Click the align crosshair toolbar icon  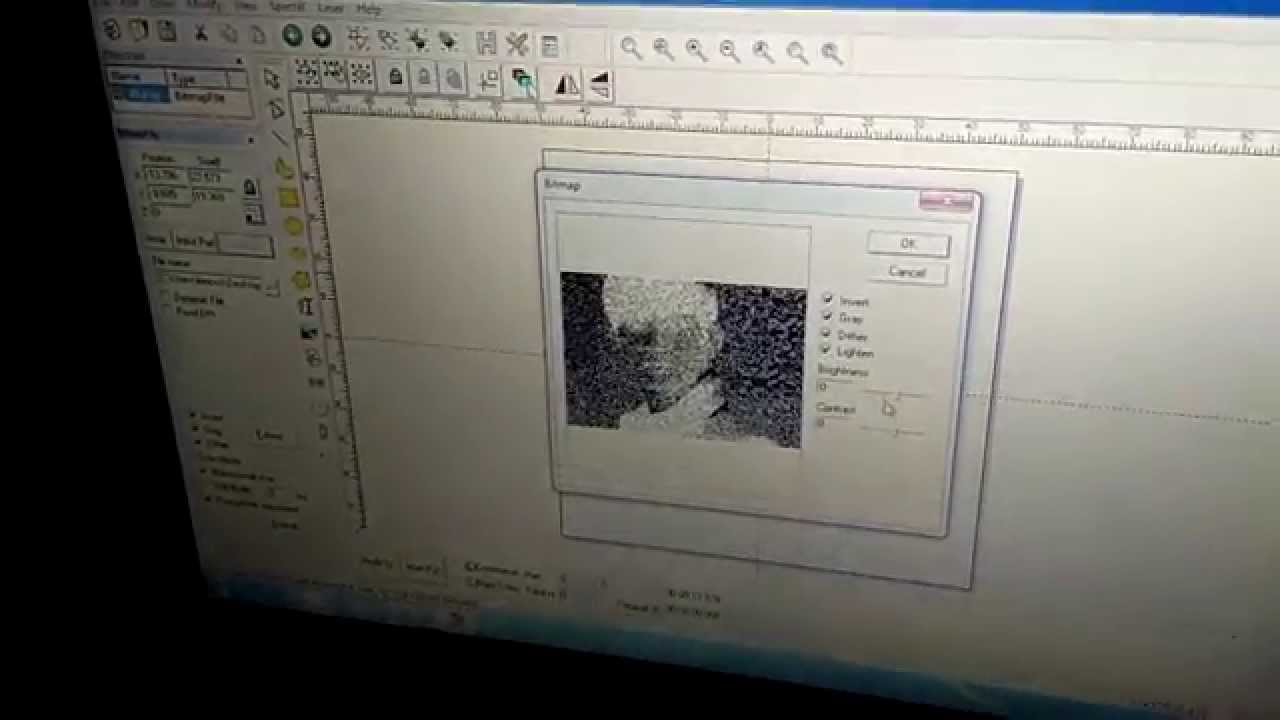click(489, 81)
